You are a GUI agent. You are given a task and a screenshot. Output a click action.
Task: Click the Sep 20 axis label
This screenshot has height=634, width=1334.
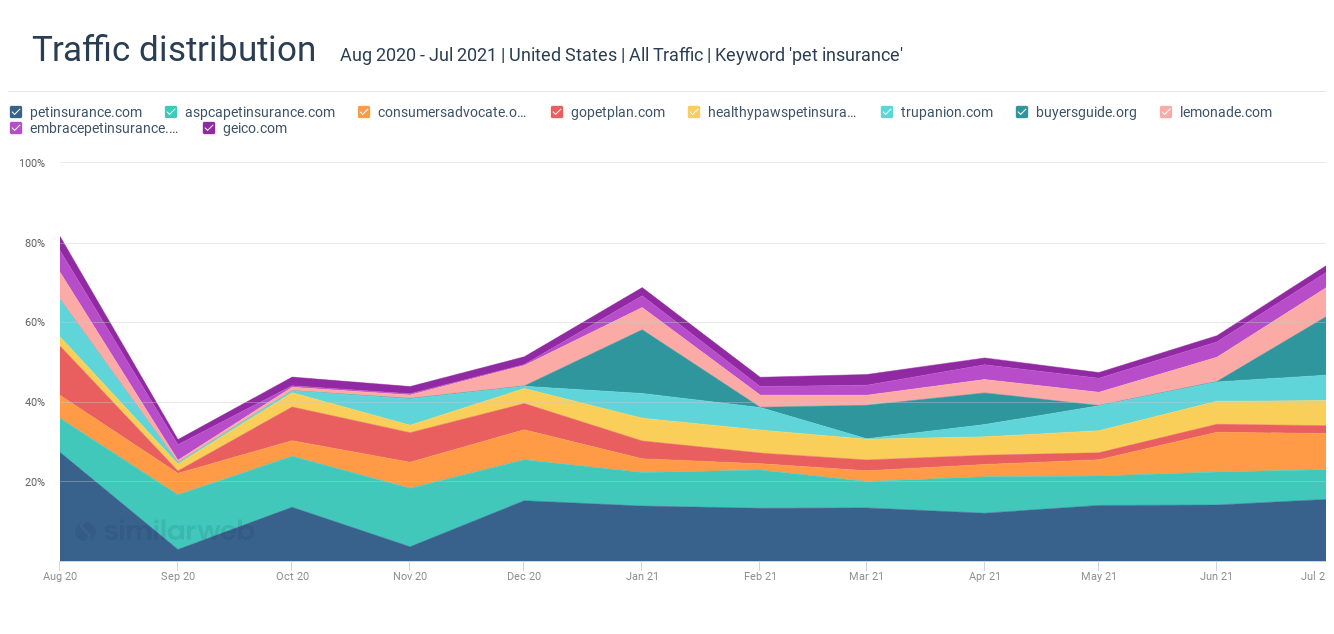click(x=178, y=577)
